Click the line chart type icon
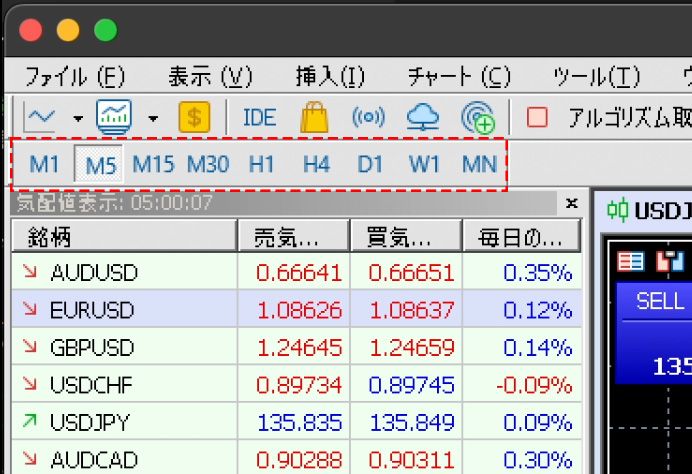Viewport: 692px width, 474px height. (x=40, y=117)
